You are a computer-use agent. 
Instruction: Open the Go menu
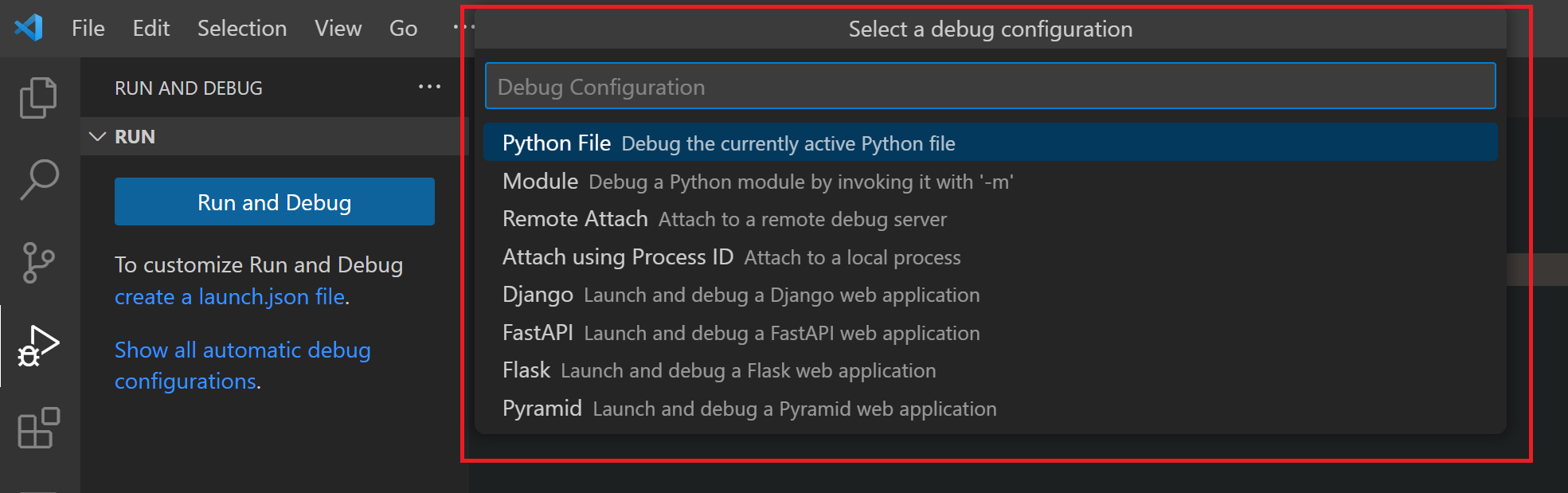coord(403,29)
